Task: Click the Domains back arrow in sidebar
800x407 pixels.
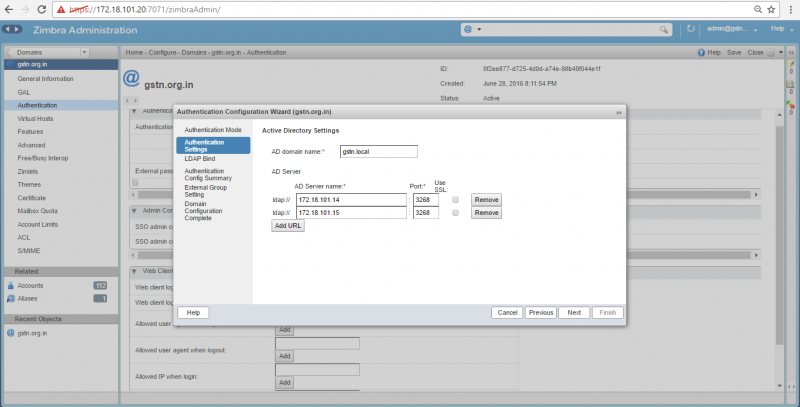Action: pyautogui.click(x=10, y=53)
